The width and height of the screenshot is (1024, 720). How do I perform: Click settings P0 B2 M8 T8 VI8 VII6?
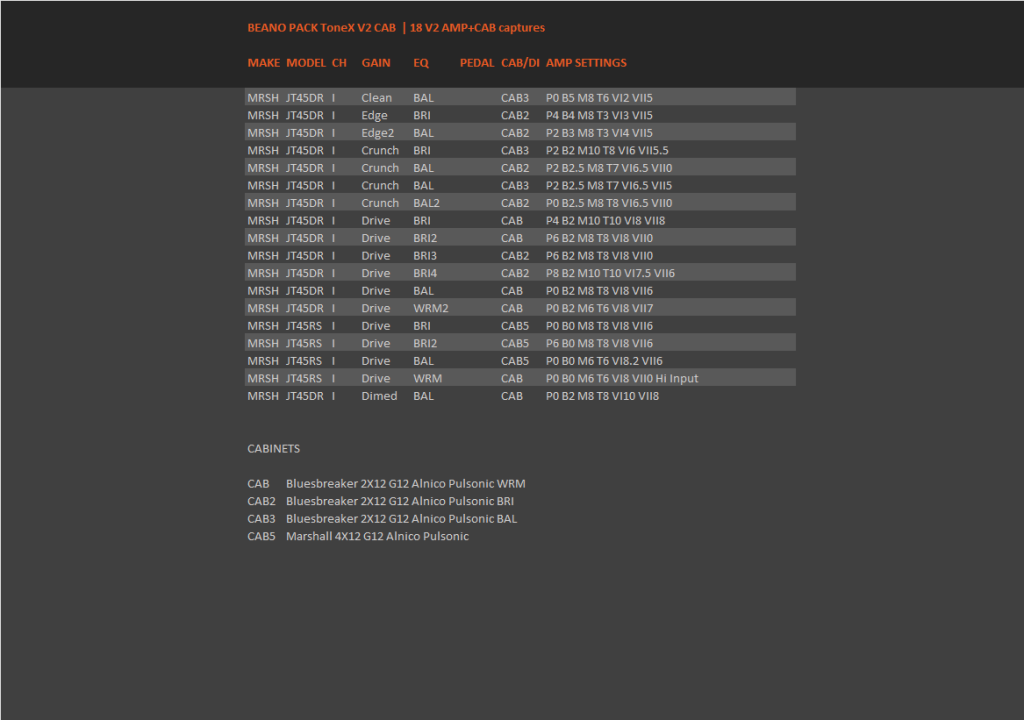[x=599, y=291]
